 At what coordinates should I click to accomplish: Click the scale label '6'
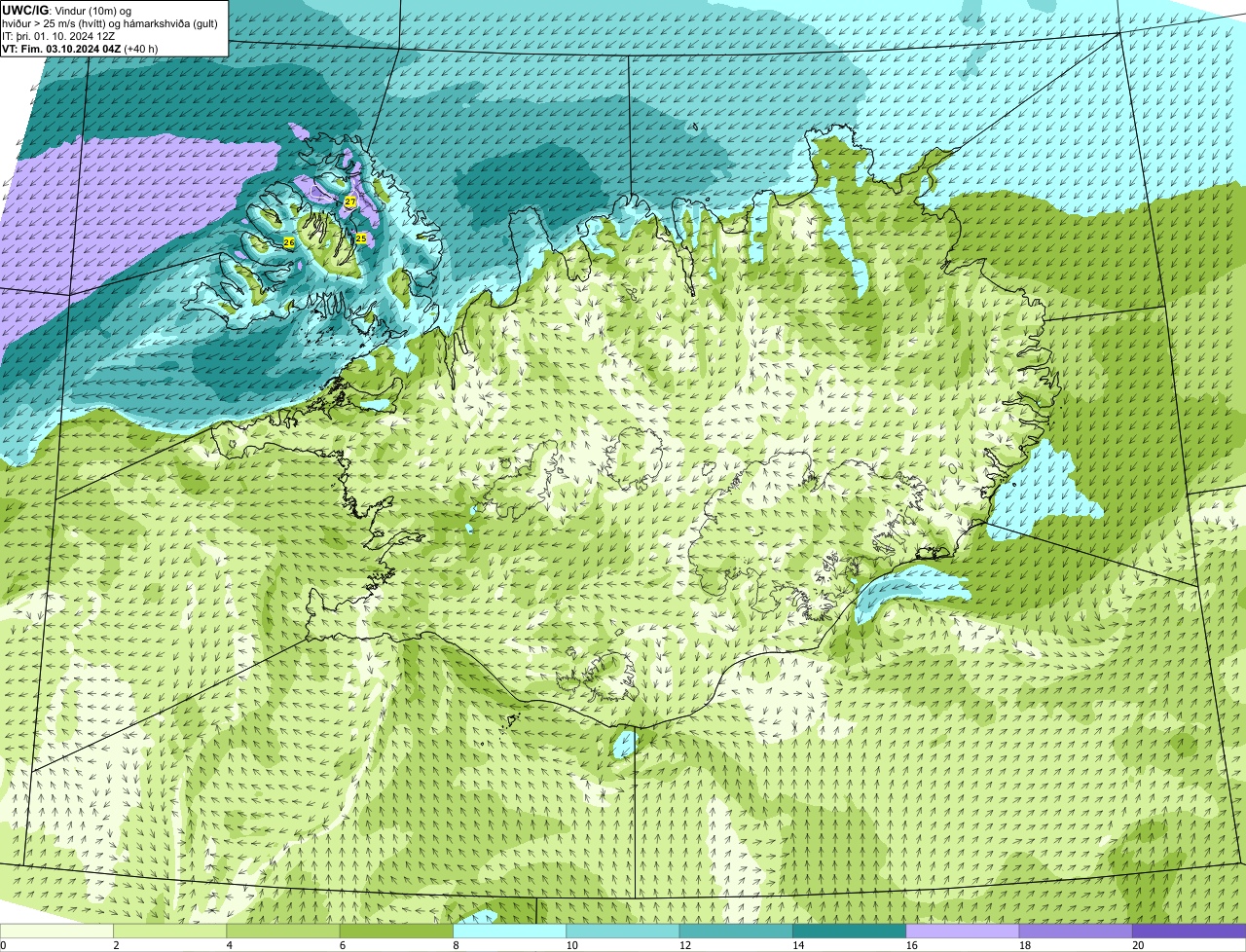click(x=343, y=945)
